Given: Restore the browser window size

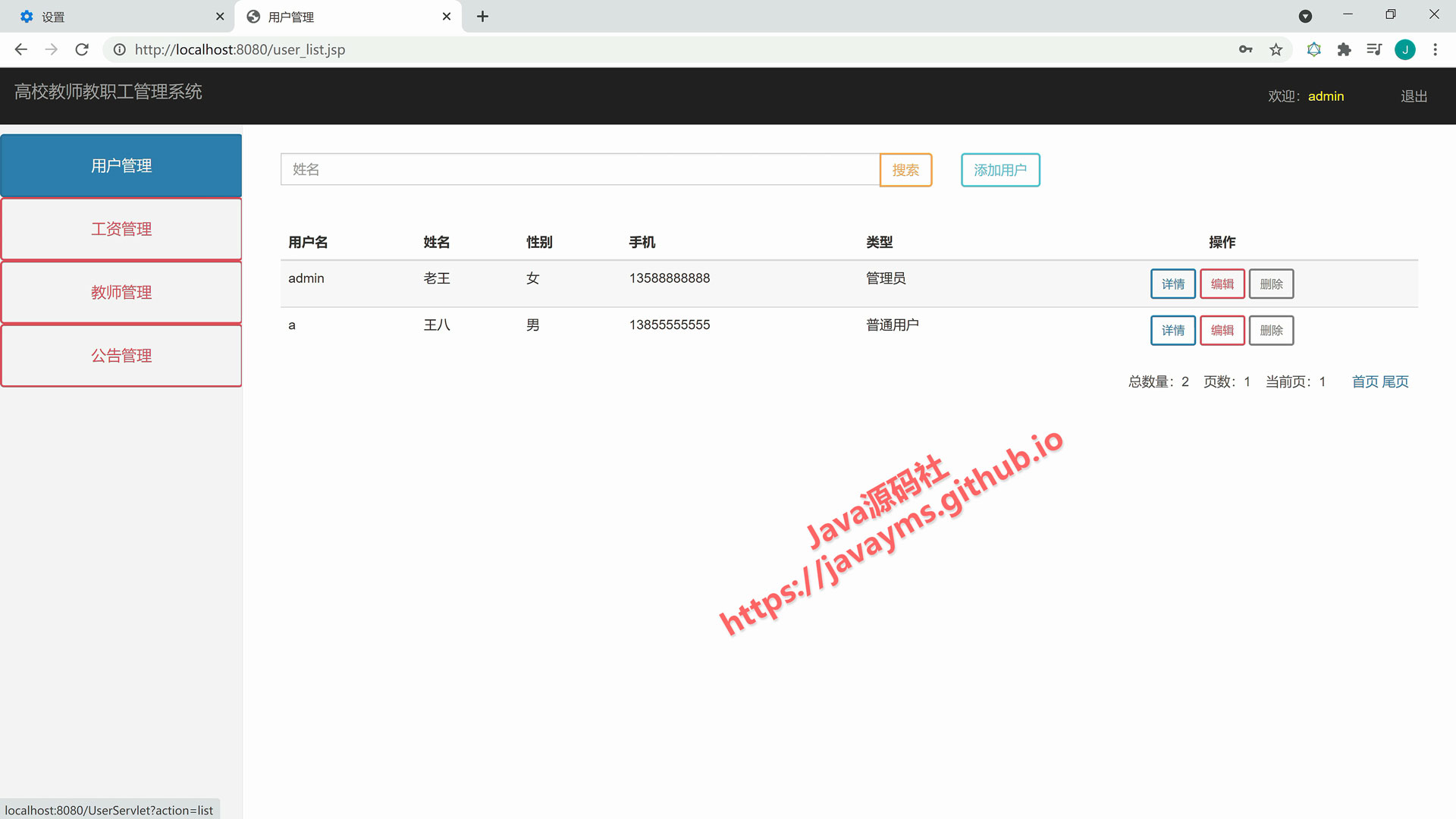Looking at the screenshot, I should point(1391,14).
